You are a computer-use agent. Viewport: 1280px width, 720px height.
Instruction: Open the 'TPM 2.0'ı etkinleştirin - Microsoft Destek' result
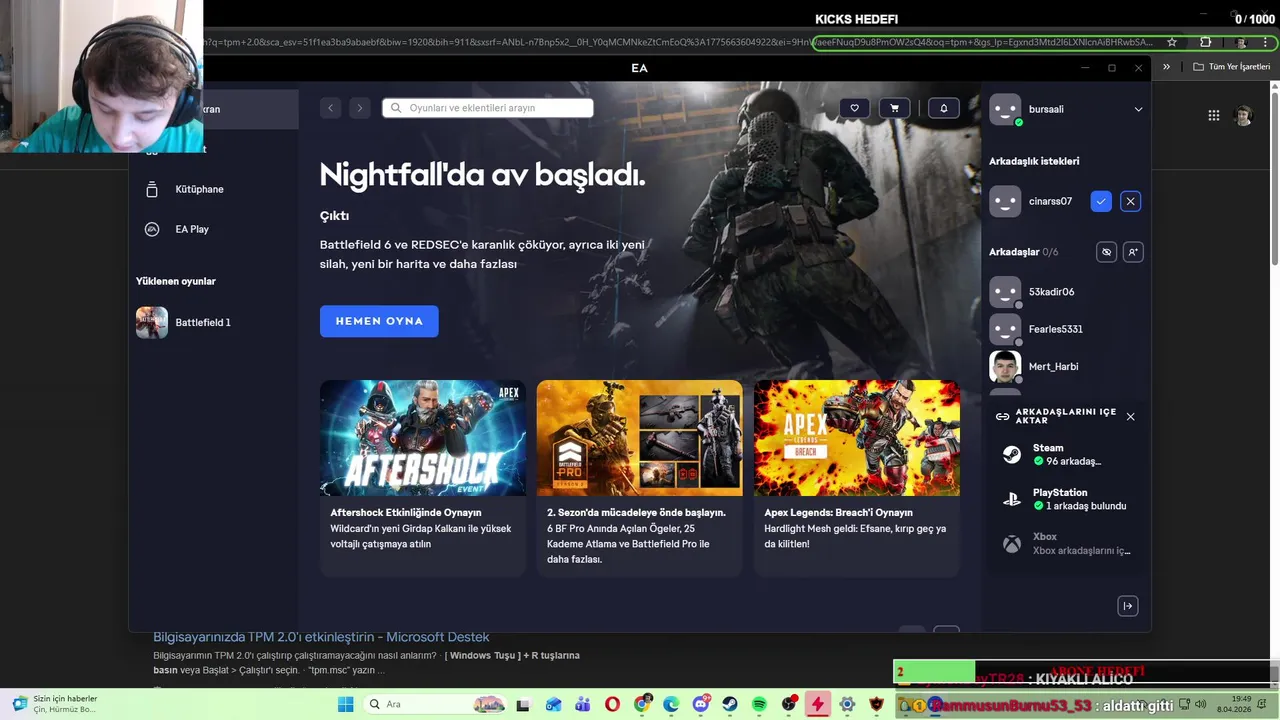click(321, 637)
